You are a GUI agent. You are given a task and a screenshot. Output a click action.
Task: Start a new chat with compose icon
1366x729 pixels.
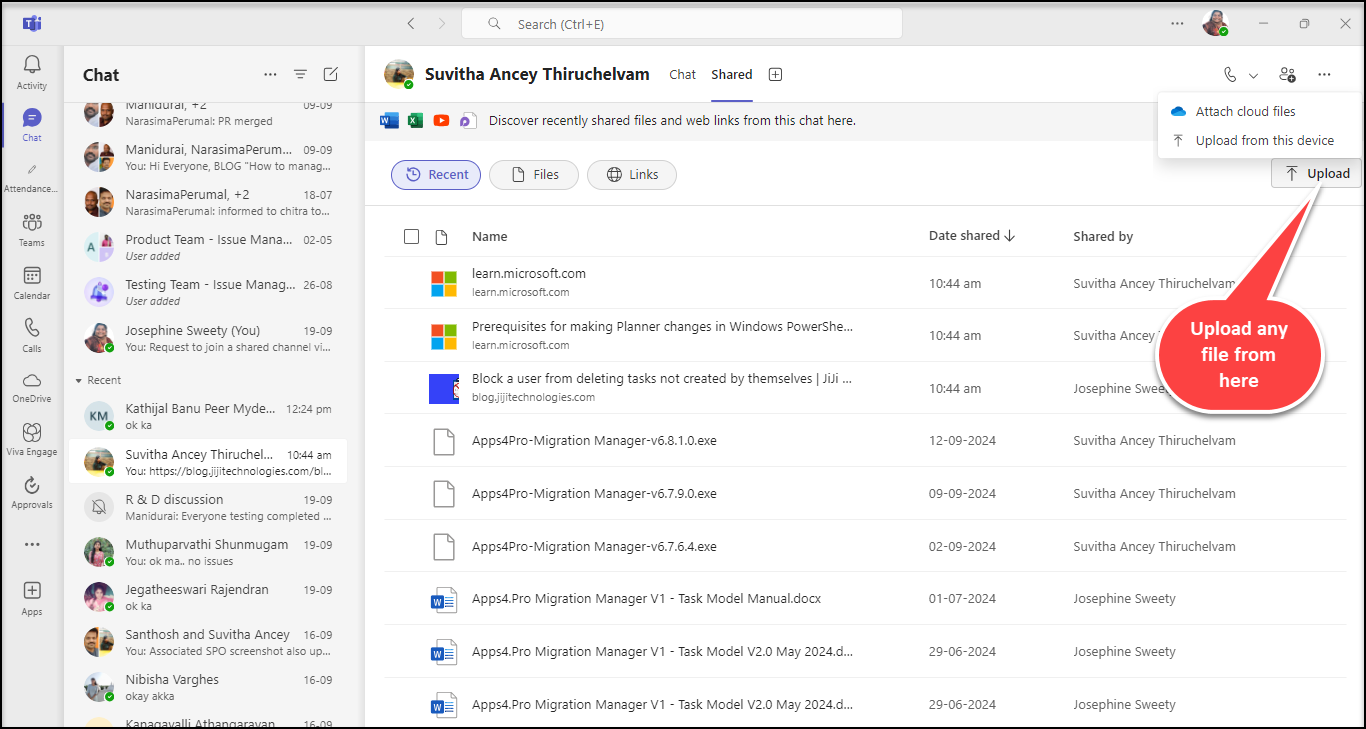pyautogui.click(x=331, y=75)
